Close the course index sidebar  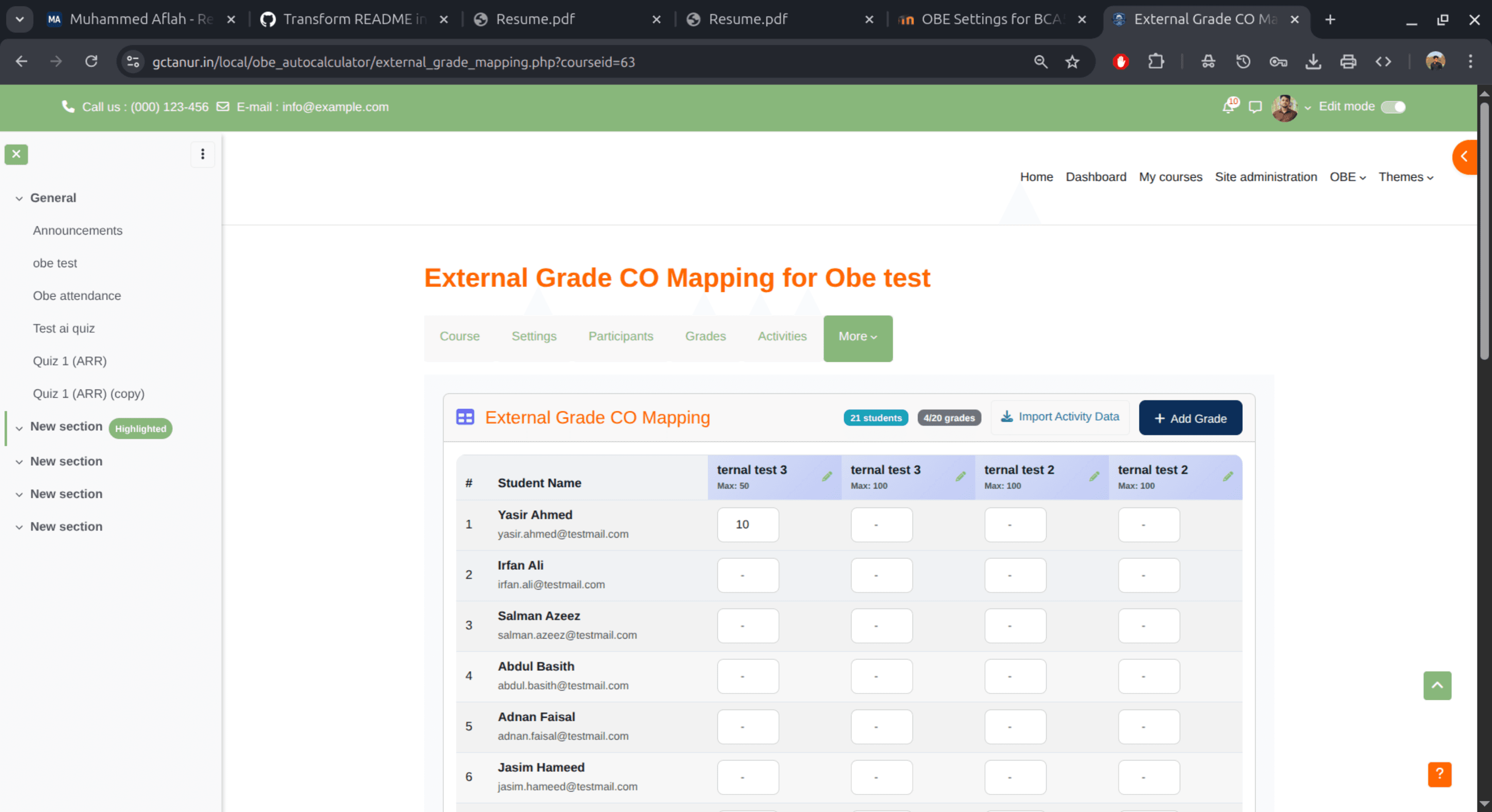coord(16,154)
